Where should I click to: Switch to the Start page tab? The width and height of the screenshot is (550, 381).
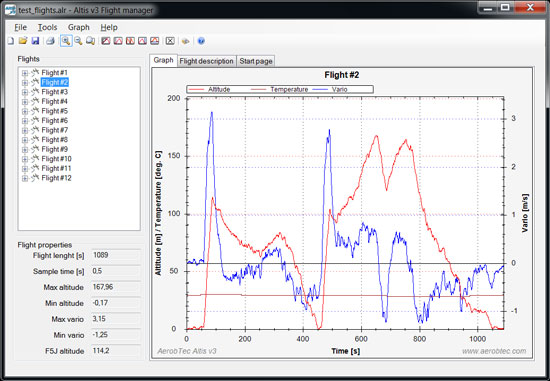point(256,61)
